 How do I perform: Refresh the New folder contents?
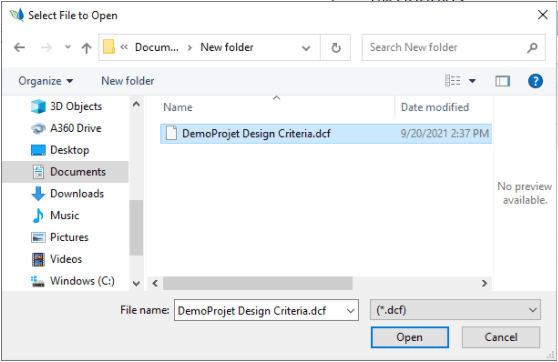(336, 48)
